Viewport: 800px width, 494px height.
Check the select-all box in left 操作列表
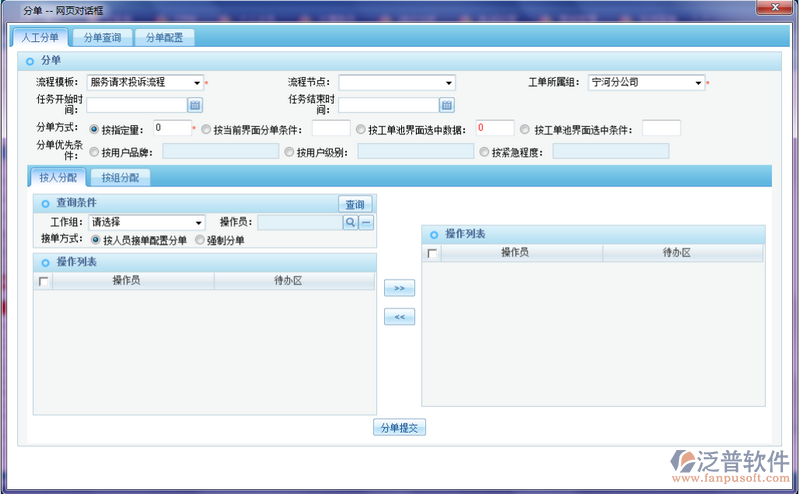(43, 282)
